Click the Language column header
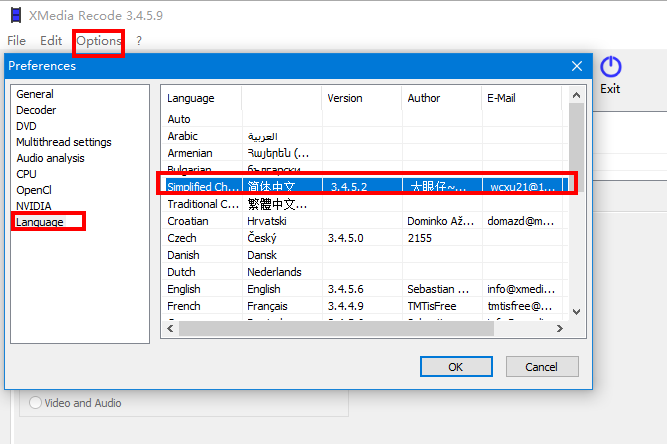Screen dimensions: 667x444 pyautogui.click(x=201, y=98)
